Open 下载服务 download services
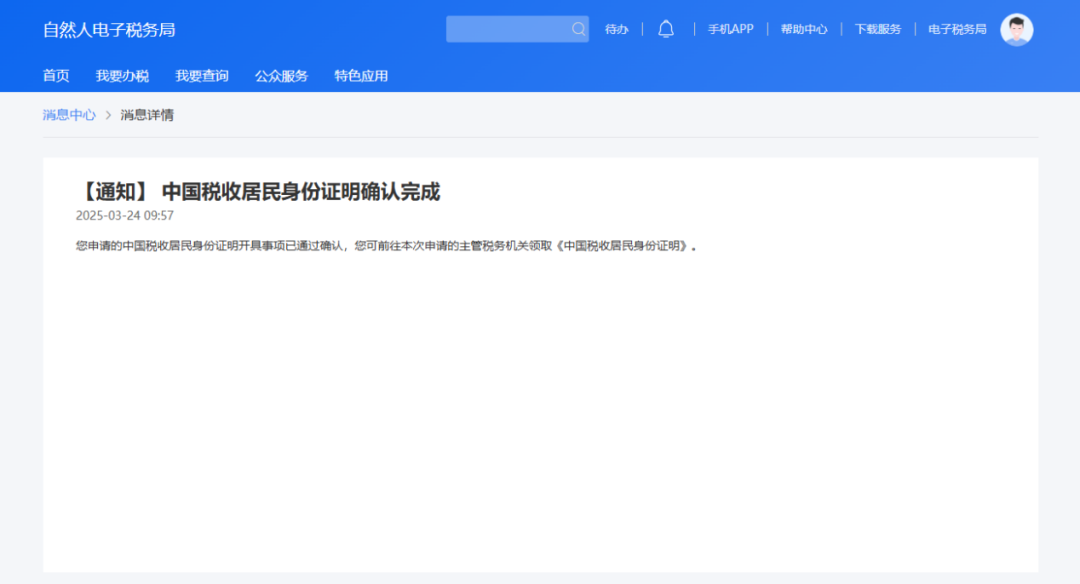The image size is (1080, 584). pyautogui.click(x=877, y=29)
